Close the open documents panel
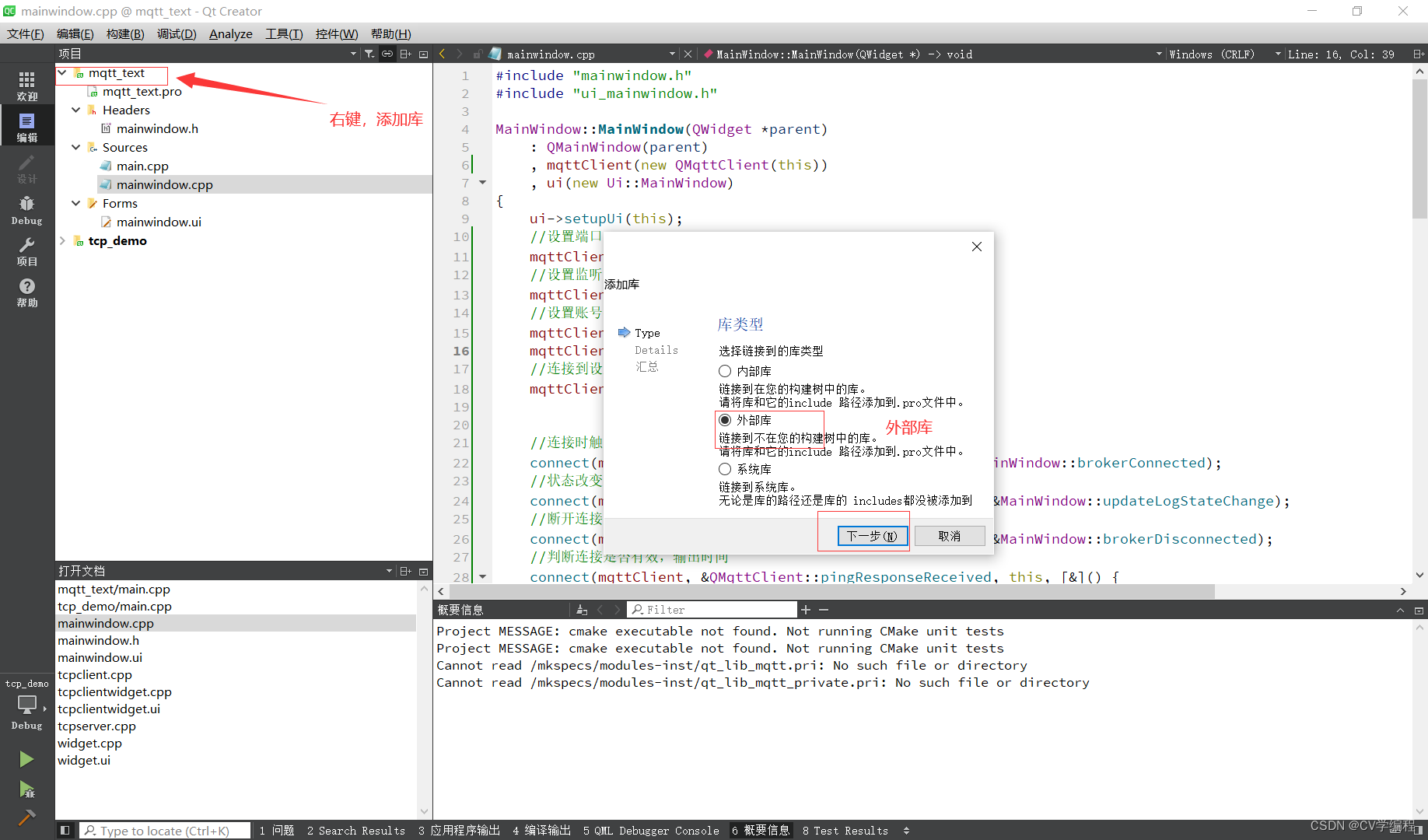The image size is (1428, 840). (x=424, y=571)
